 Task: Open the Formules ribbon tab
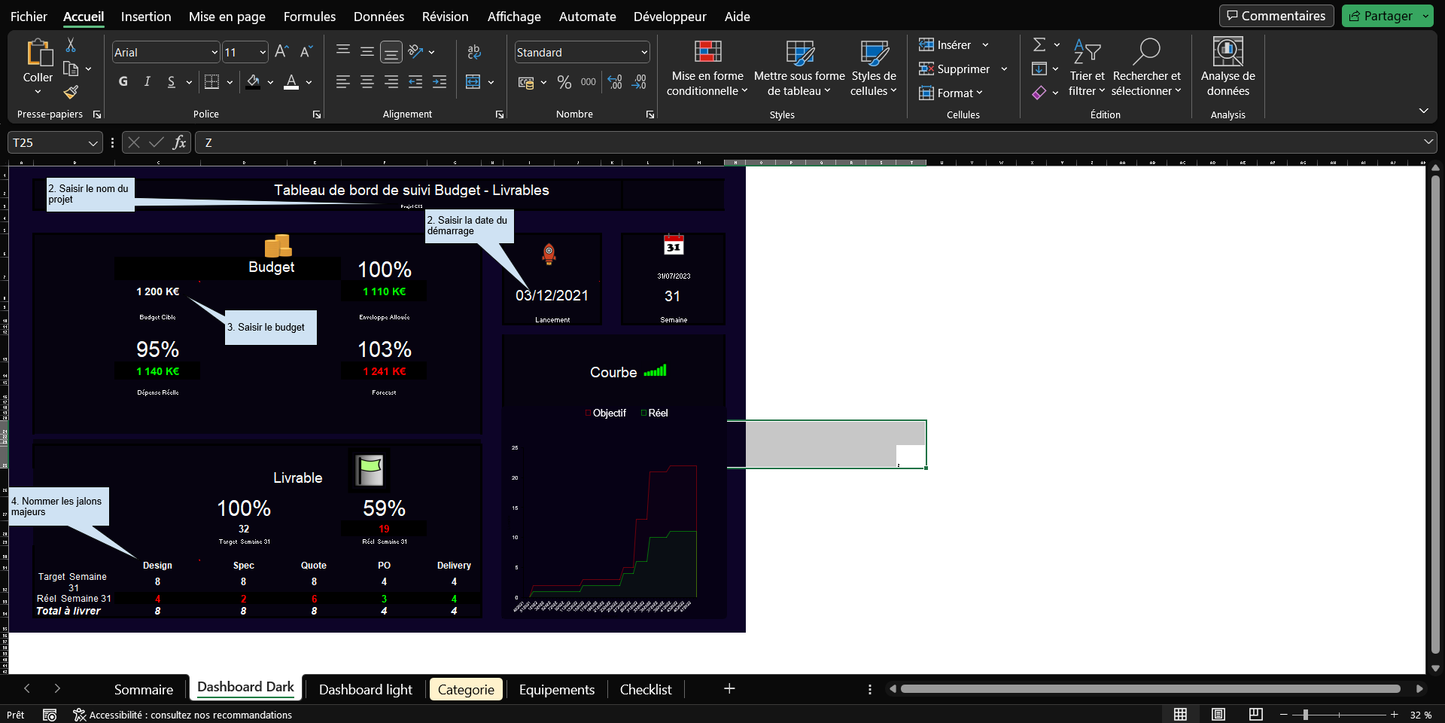pos(309,16)
